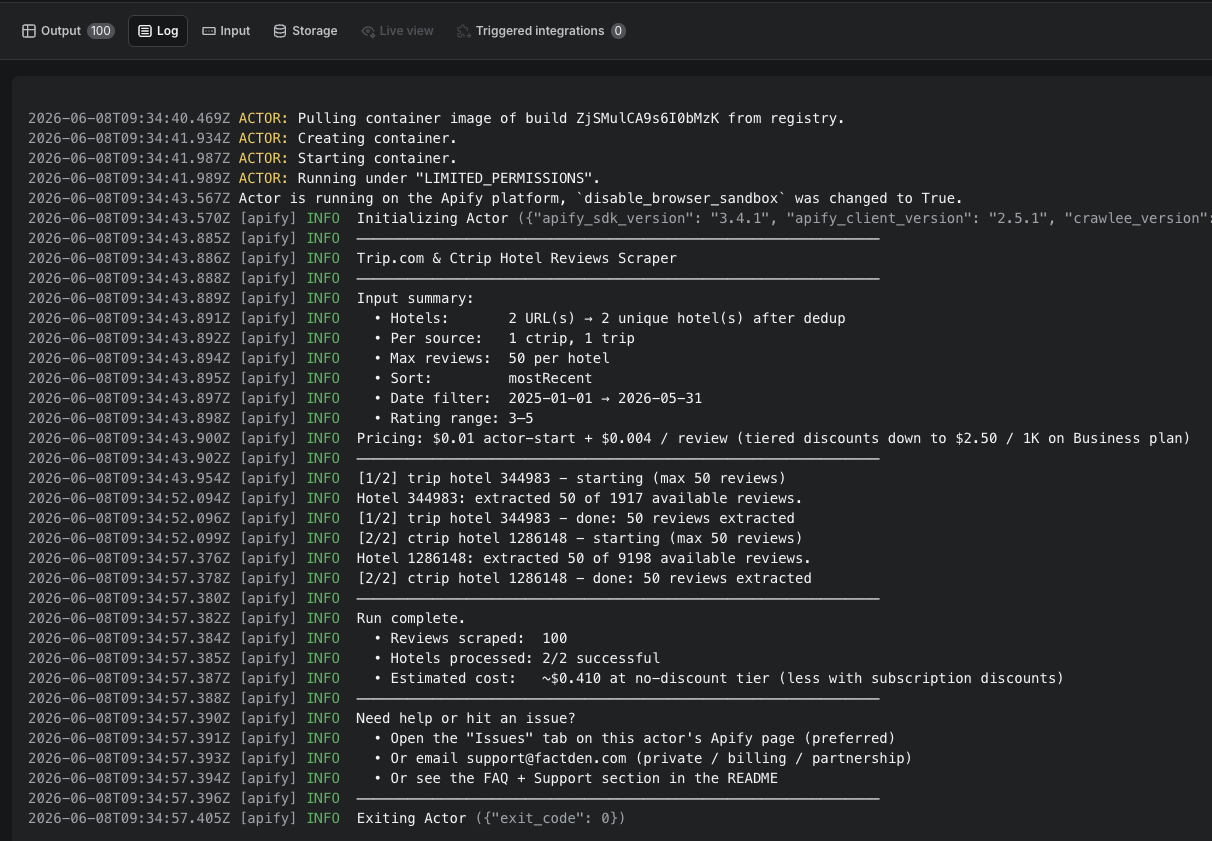
Task: Click the 'Hotels: 2 URL(s)' log line
Action: 437,318
